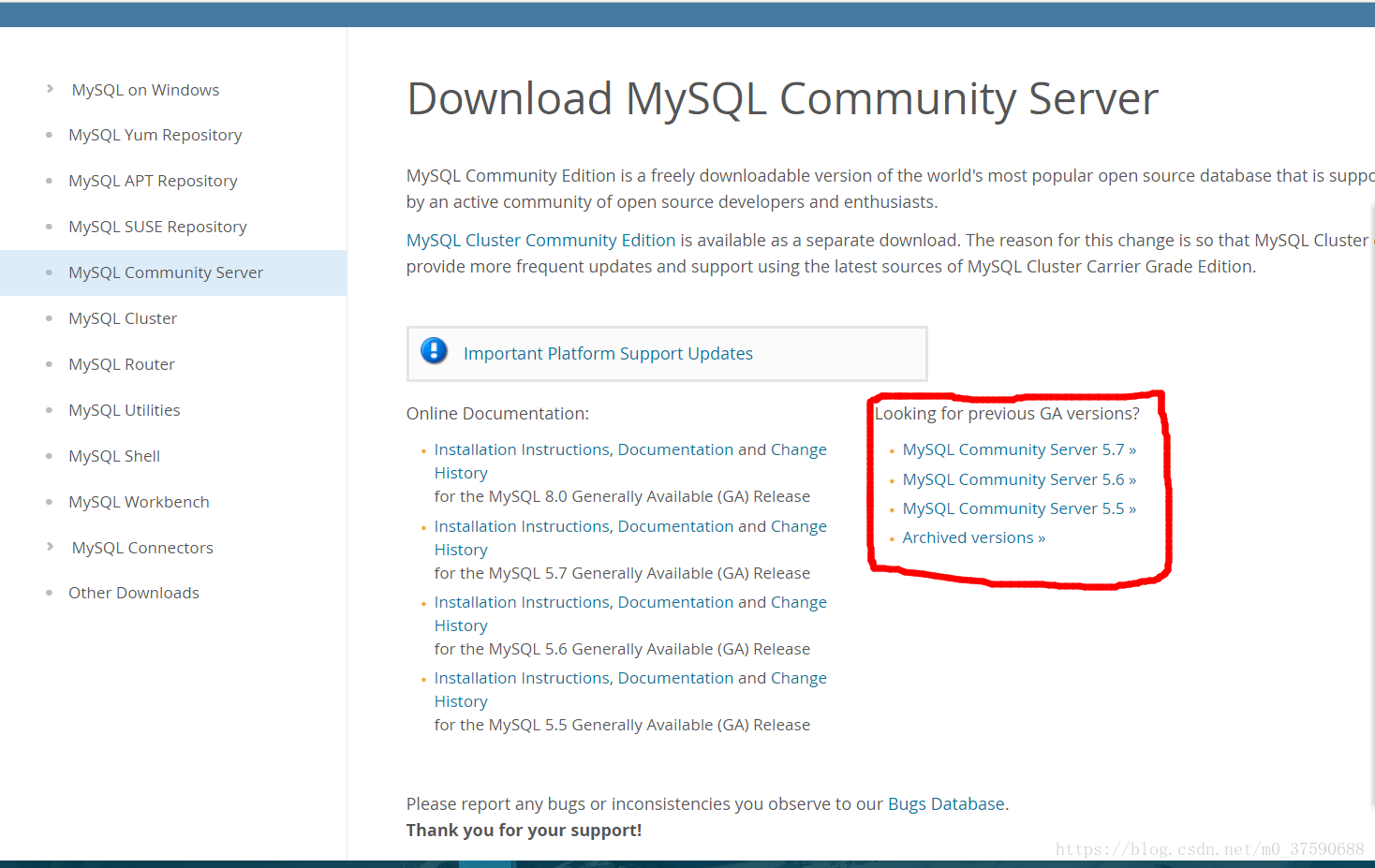Open Installation Instructions link for MySQL 8.0

click(522, 450)
